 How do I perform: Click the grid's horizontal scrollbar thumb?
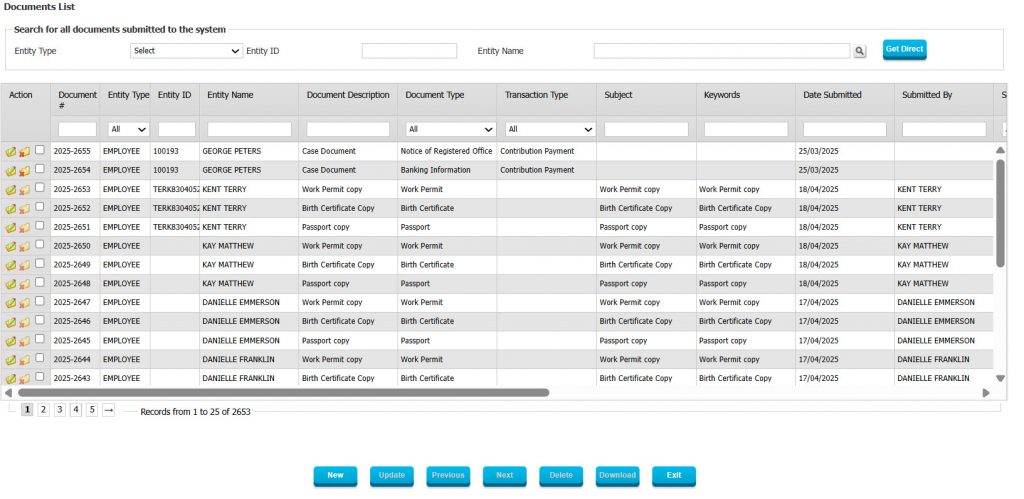(280, 393)
